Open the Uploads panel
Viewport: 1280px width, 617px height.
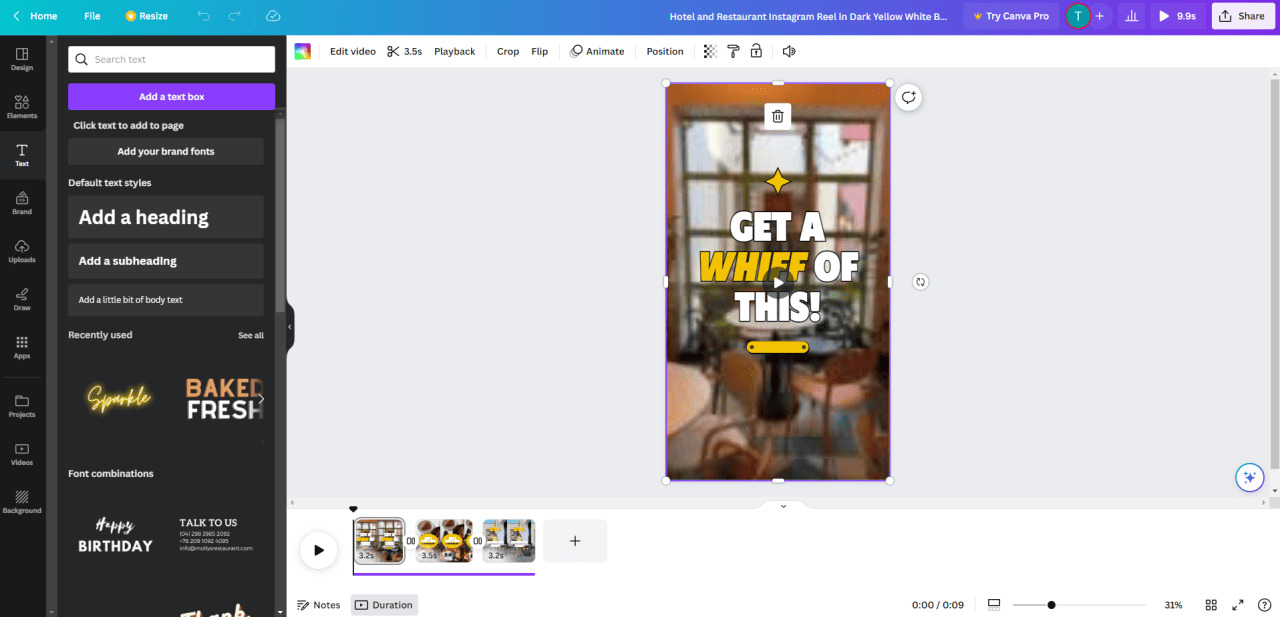point(22,252)
